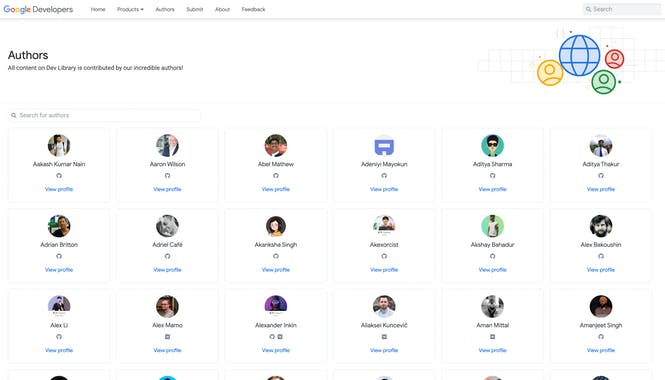
Task: Click the name Aliaksei Kuncevič
Action: click(x=384, y=325)
